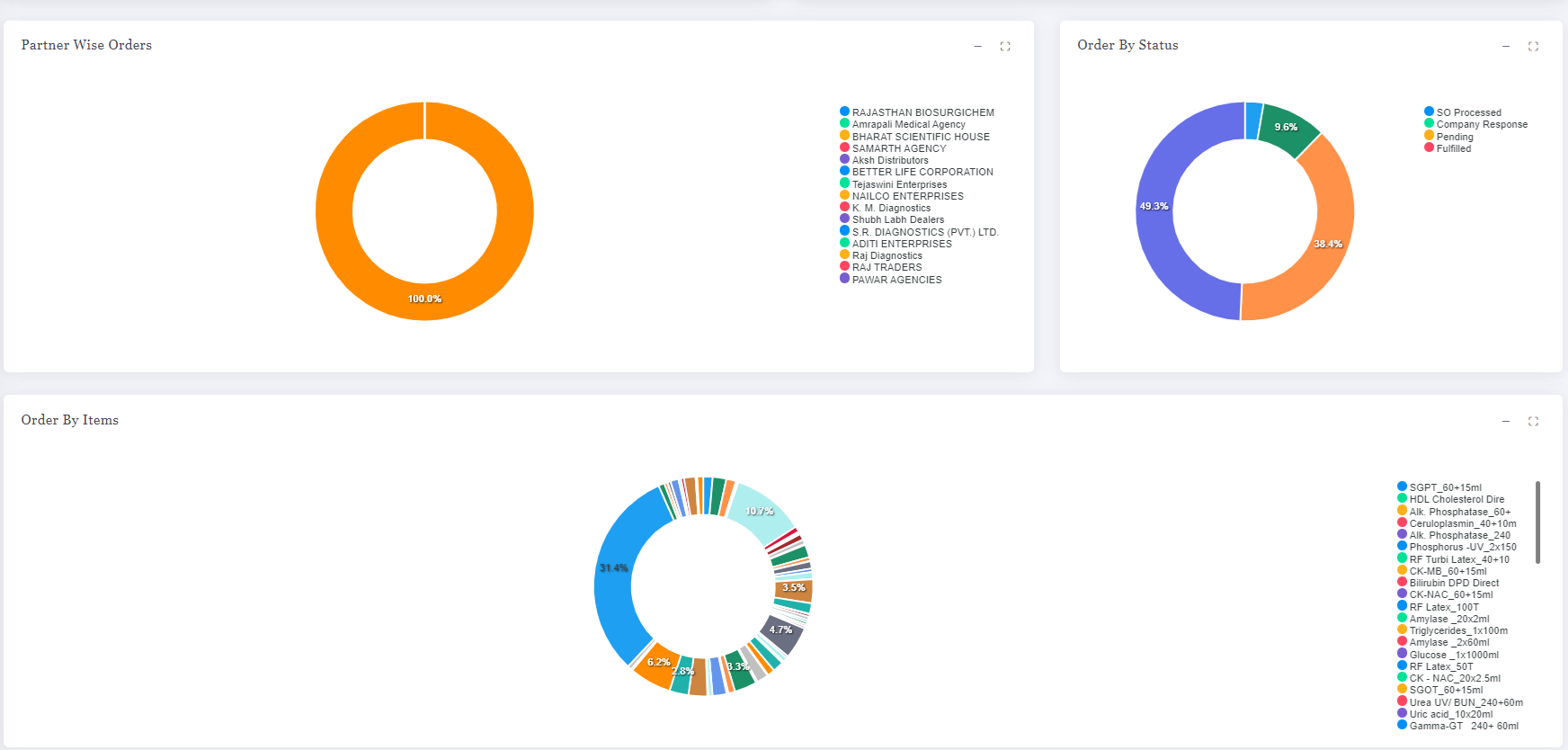Image resolution: width=1568 pixels, height=750 pixels.
Task: Toggle Uric acid_10x20ml legend entry
Action: pyautogui.click(x=1445, y=714)
